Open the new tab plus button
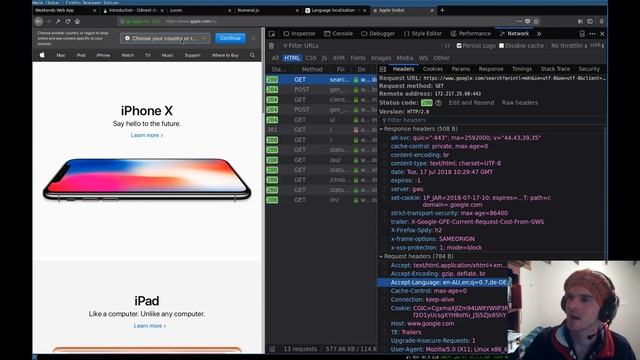This screenshot has width=640, height=360. 442,10
